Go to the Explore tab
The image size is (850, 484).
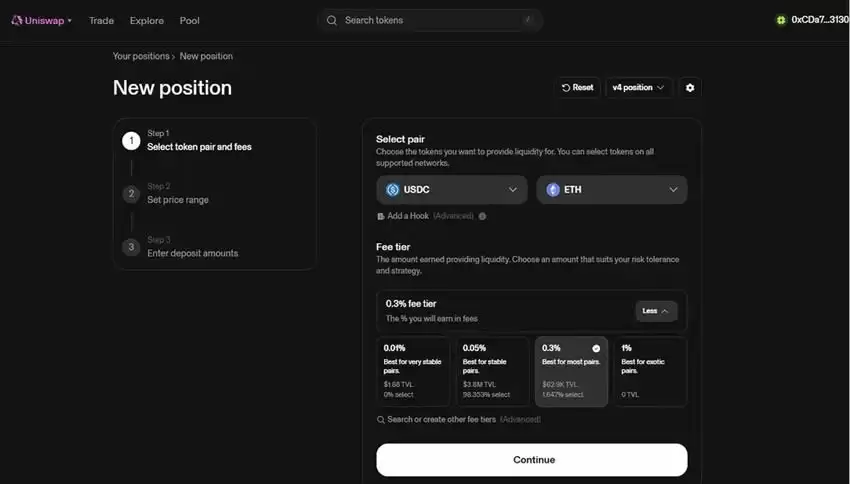(146, 20)
